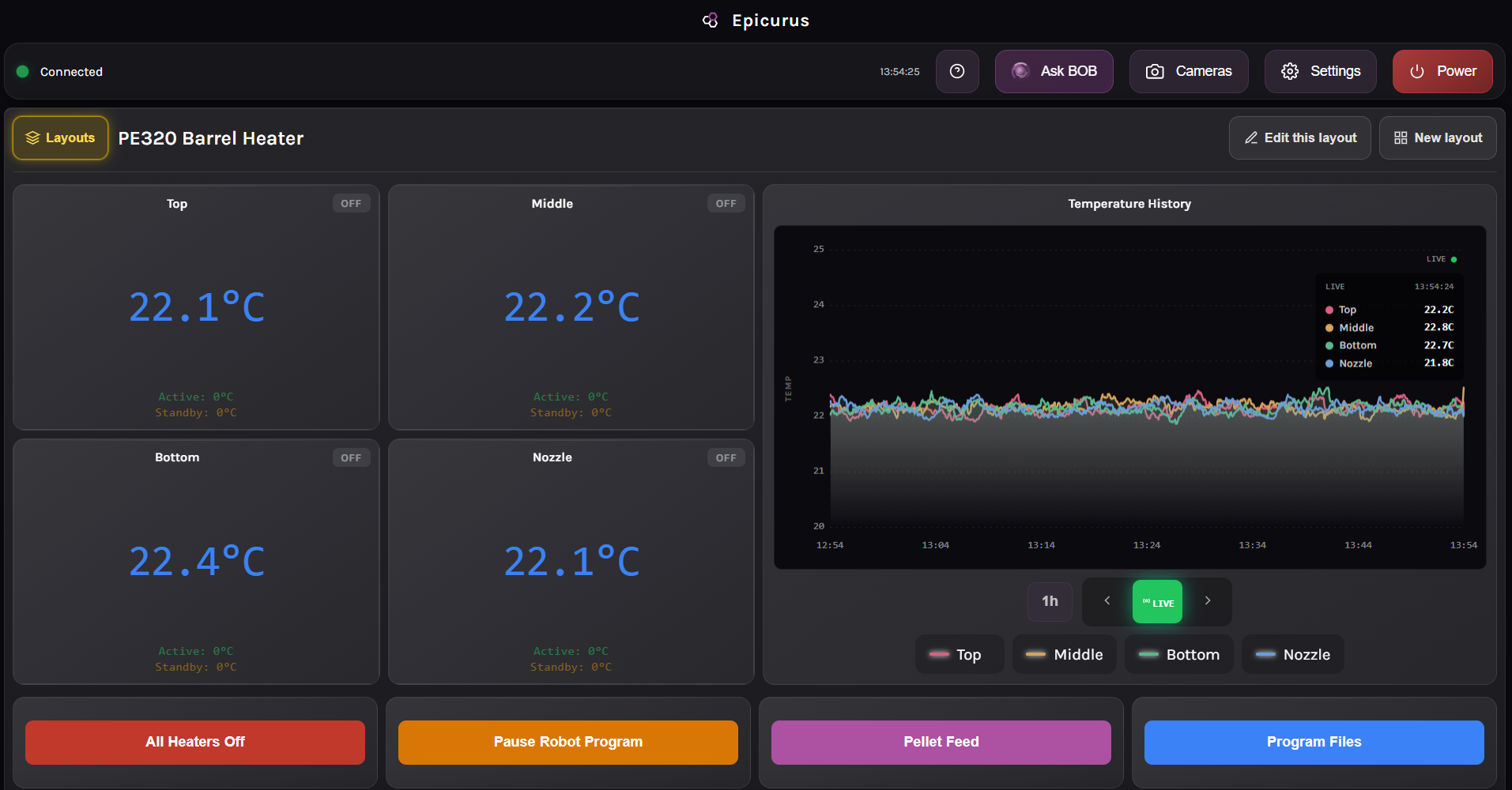Open Ask BOB assistant
The width and height of the screenshot is (1512, 790).
click(x=1054, y=71)
